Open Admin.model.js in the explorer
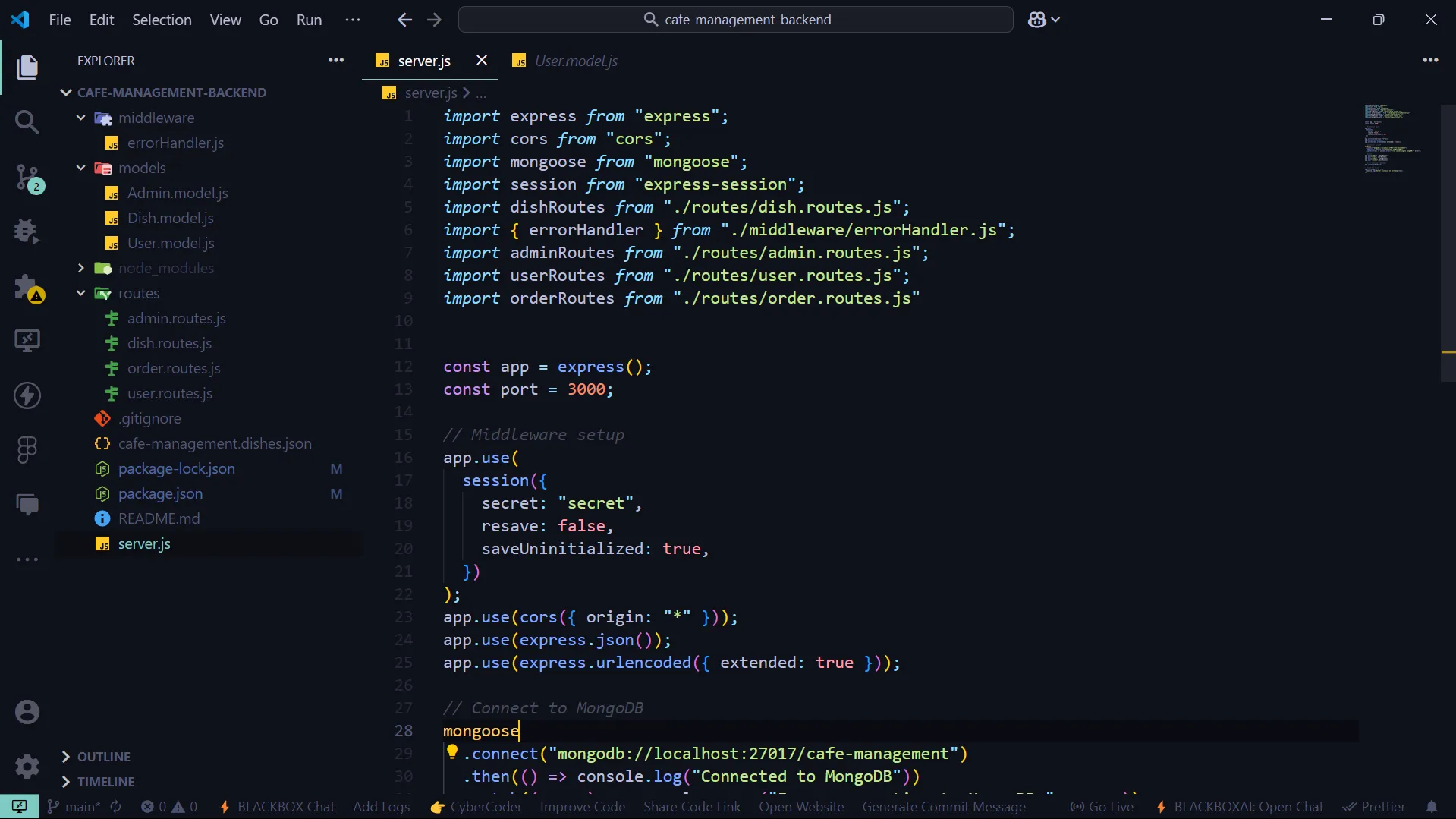1456x819 pixels. coord(178,193)
